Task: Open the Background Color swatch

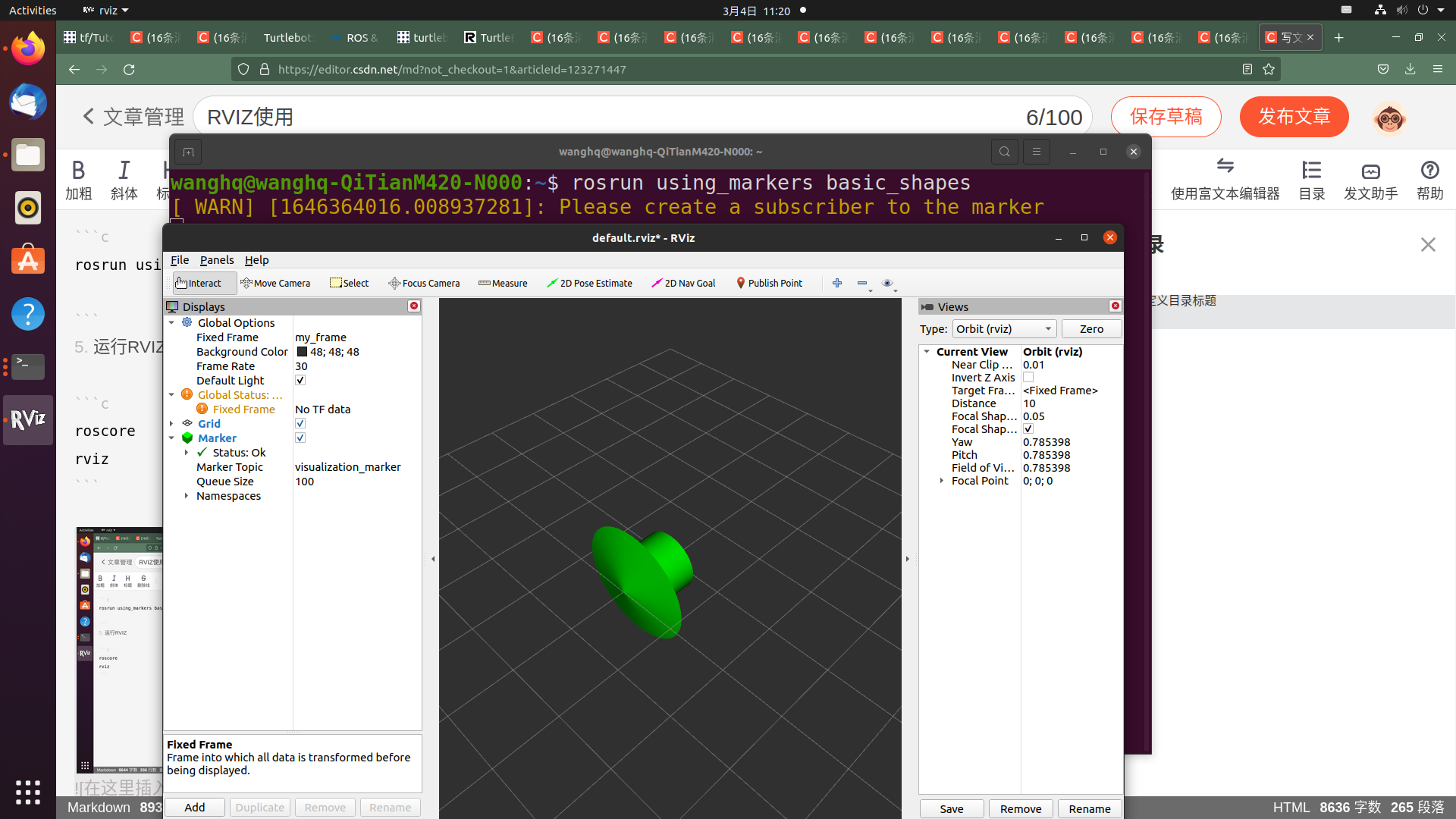Action: tap(300, 351)
